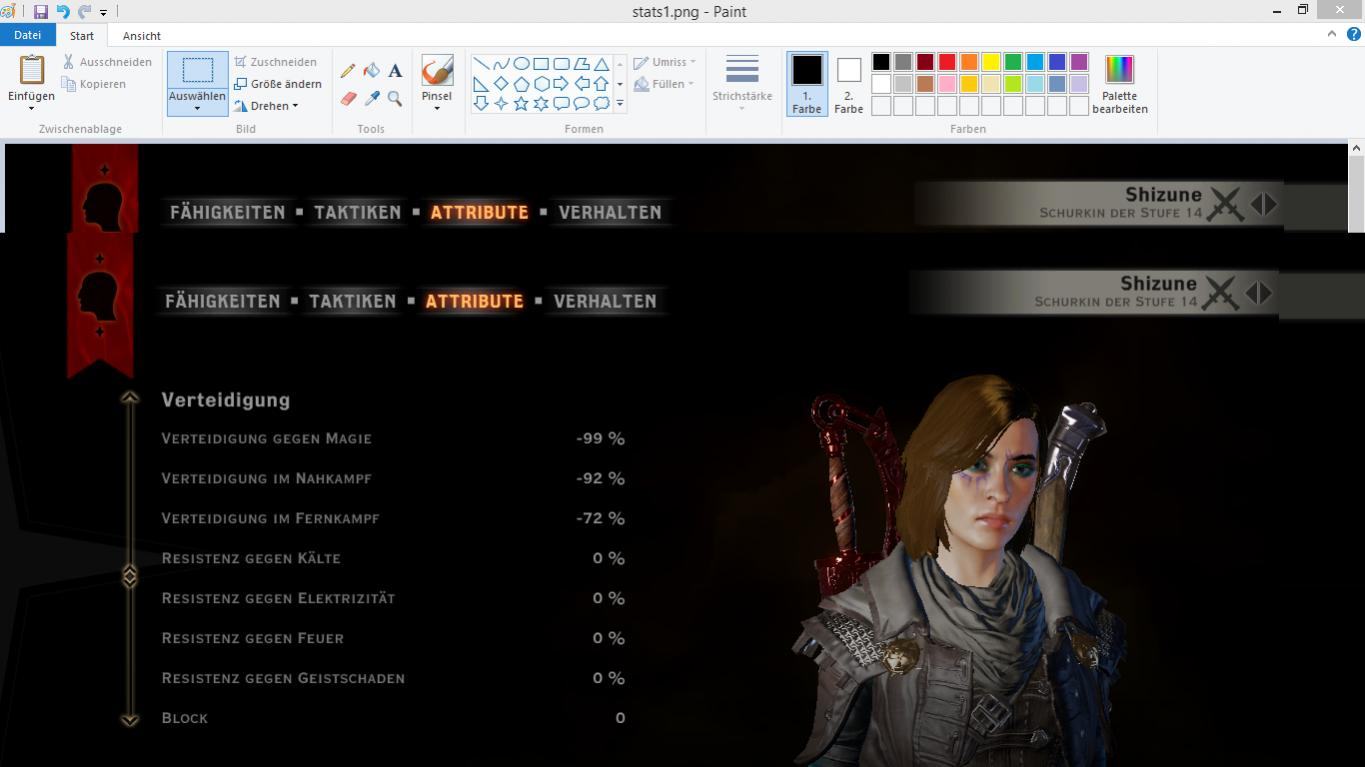Select the Magnifier tool
Screen dimensions: 1365x767
click(x=395, y=98)
